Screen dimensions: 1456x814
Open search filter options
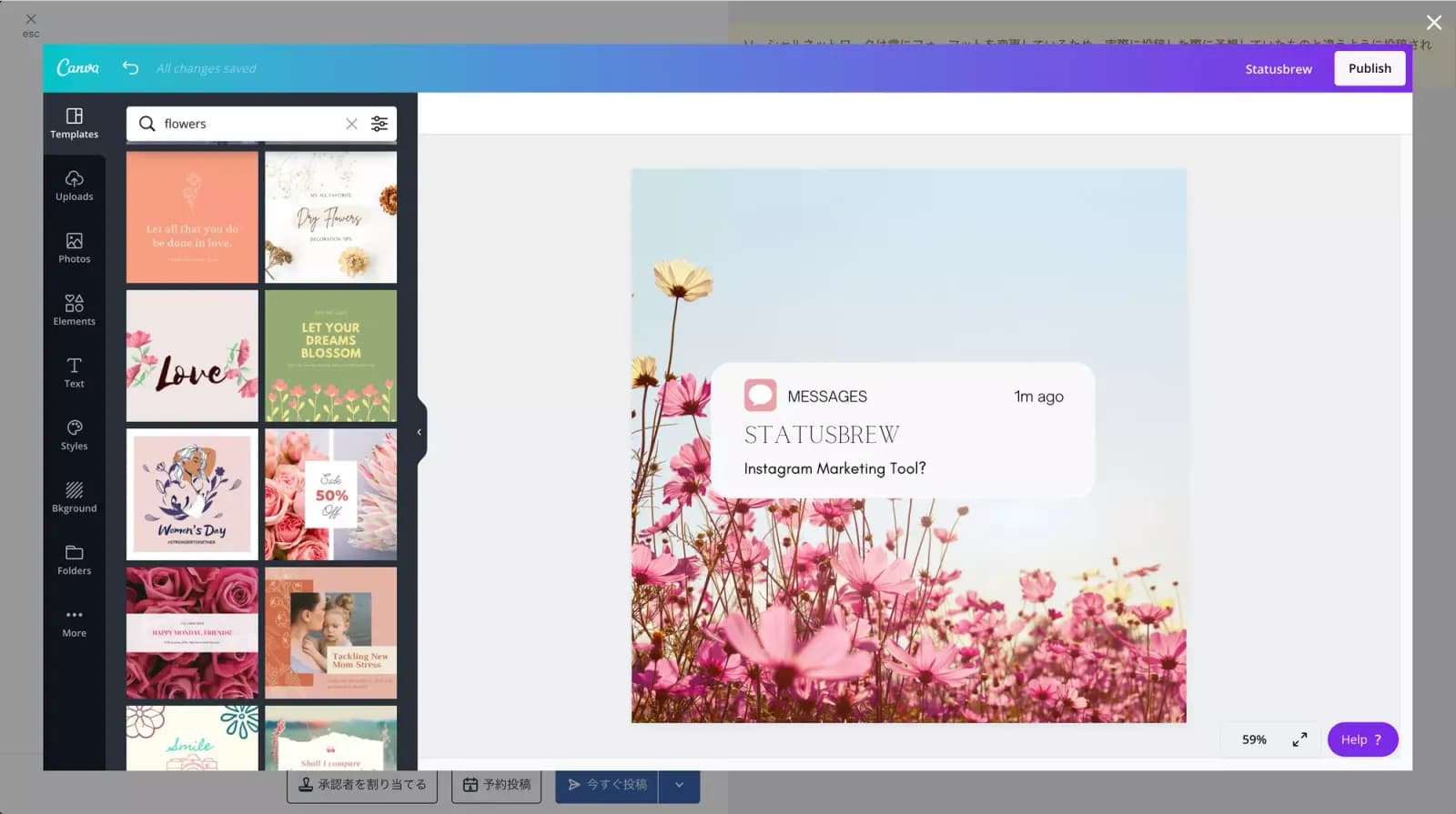379,124
